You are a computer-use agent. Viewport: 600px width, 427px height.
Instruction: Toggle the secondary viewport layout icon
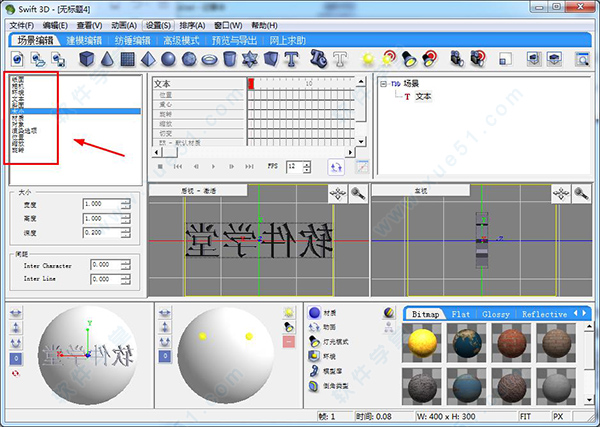[x=554, y=59]
